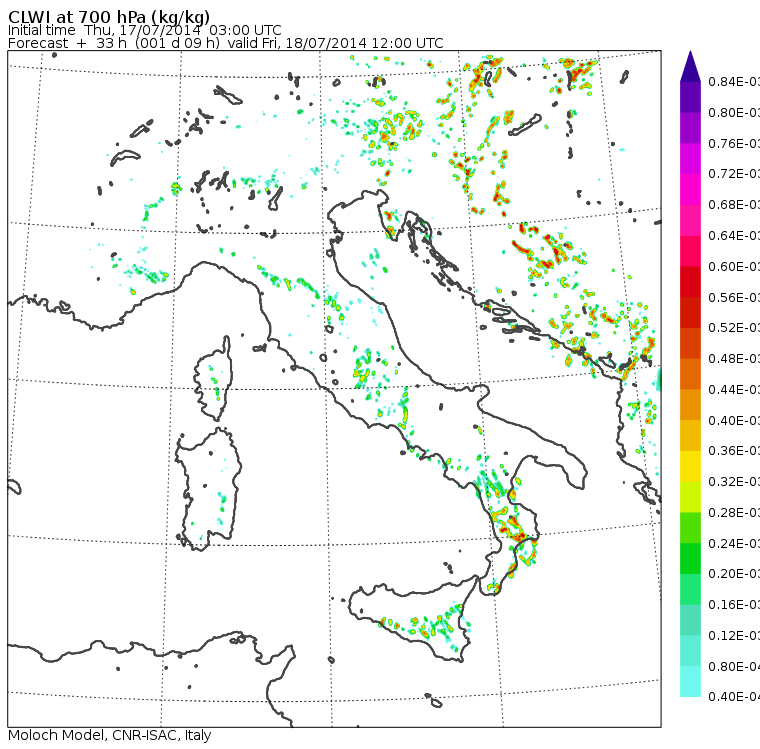The image size is (760, 749).
Task: Click the 0.24E-03 legend label
Action: point(734,543)
